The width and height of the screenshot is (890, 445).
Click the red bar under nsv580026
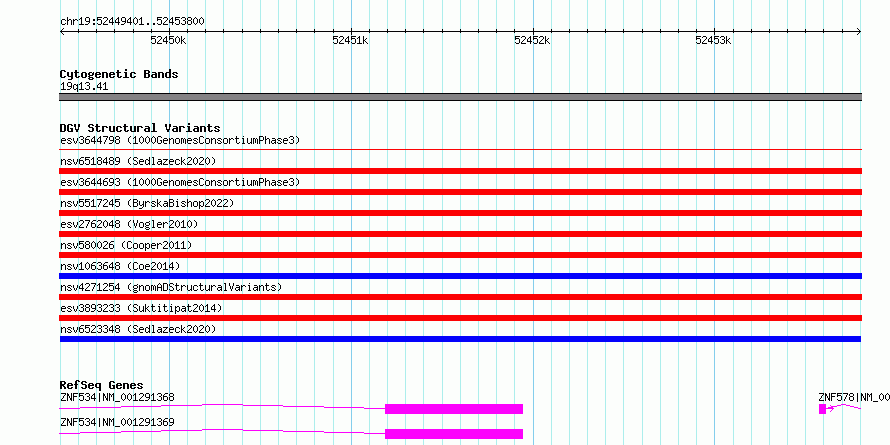(460, 255)
